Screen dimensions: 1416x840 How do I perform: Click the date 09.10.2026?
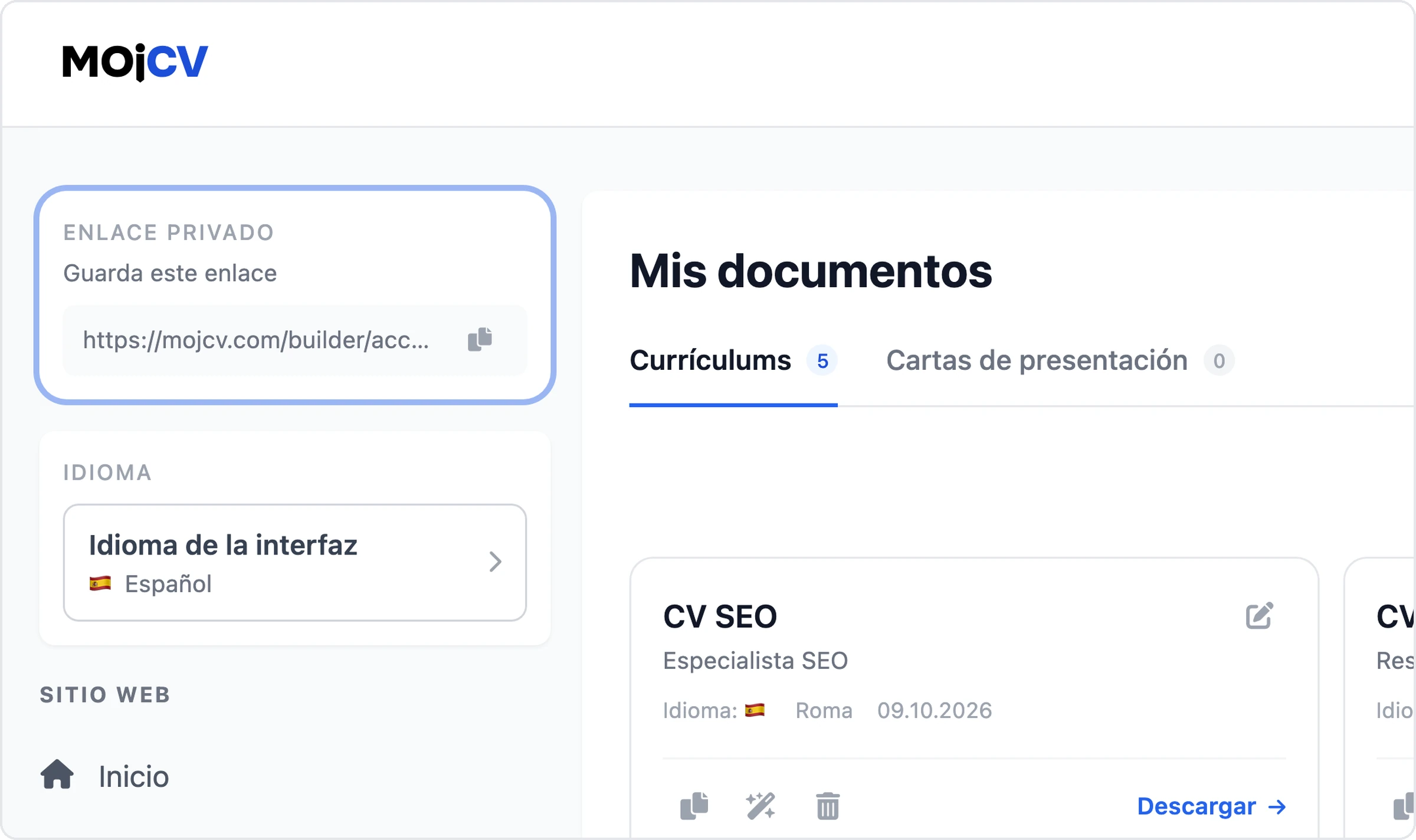(935, 711)
